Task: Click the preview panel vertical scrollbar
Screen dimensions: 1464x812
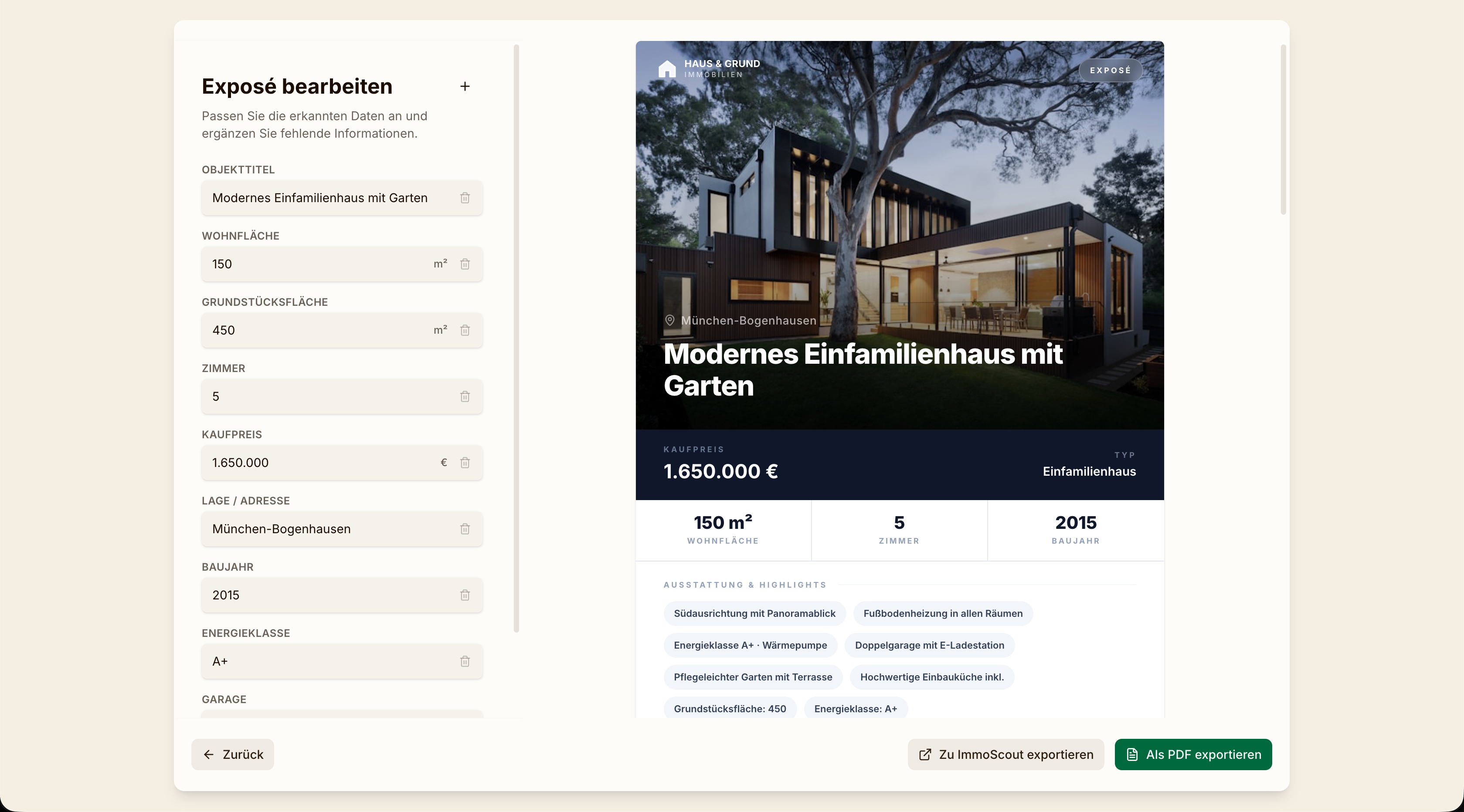Action: pyautogui.click(x=1283, y=129)
